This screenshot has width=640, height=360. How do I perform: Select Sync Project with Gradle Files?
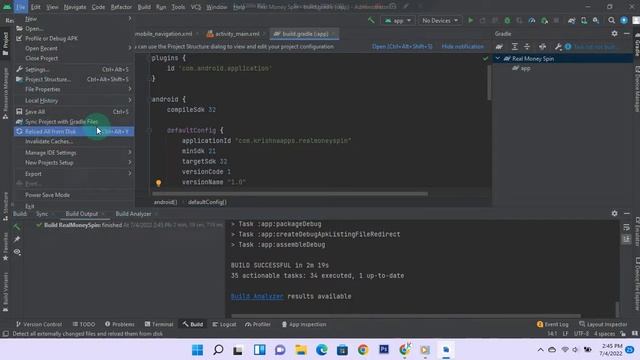(x=73, y=122)
